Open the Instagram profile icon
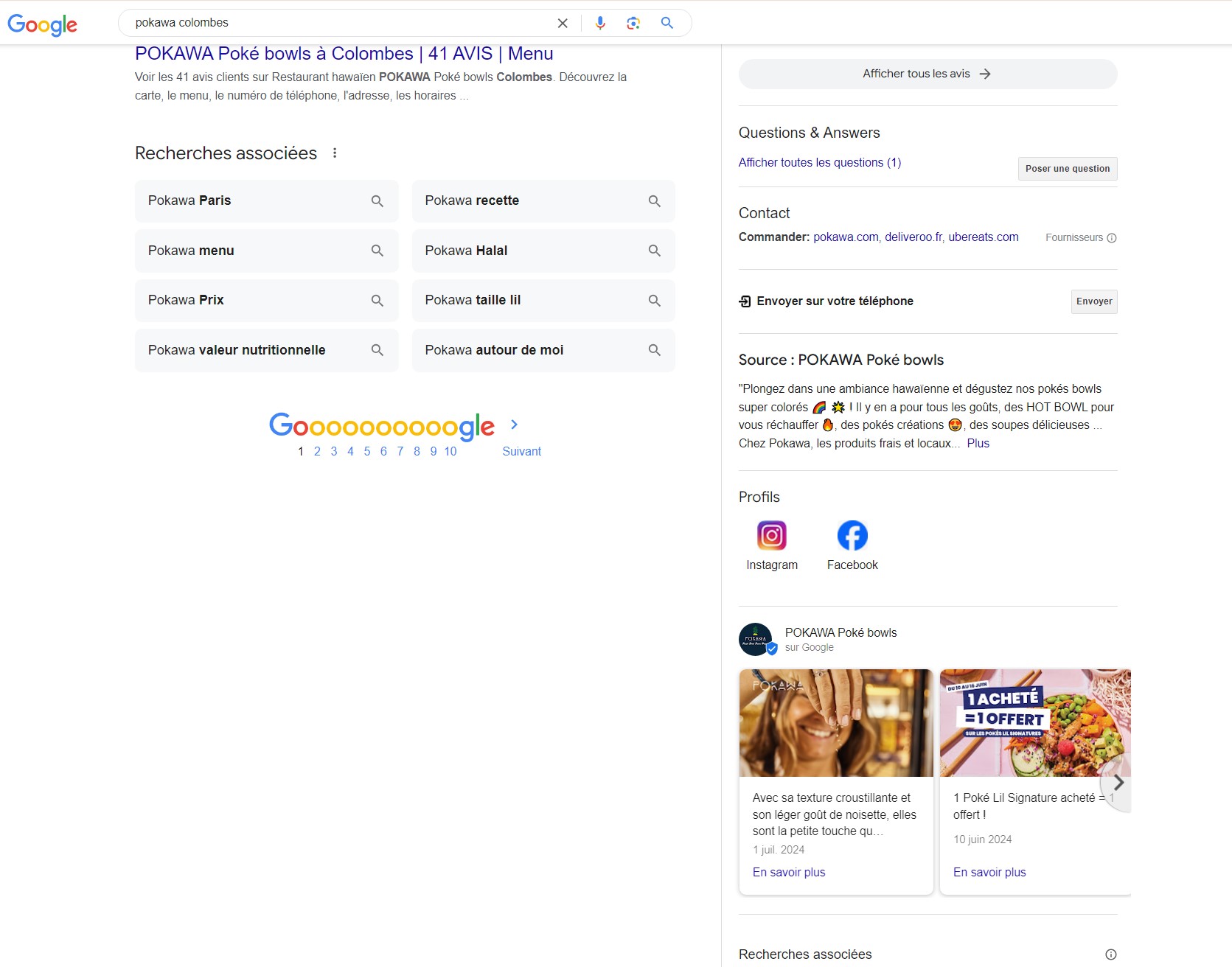Image resolution: width=1232 pixels, height=967 pixels. tap(772, 535)
